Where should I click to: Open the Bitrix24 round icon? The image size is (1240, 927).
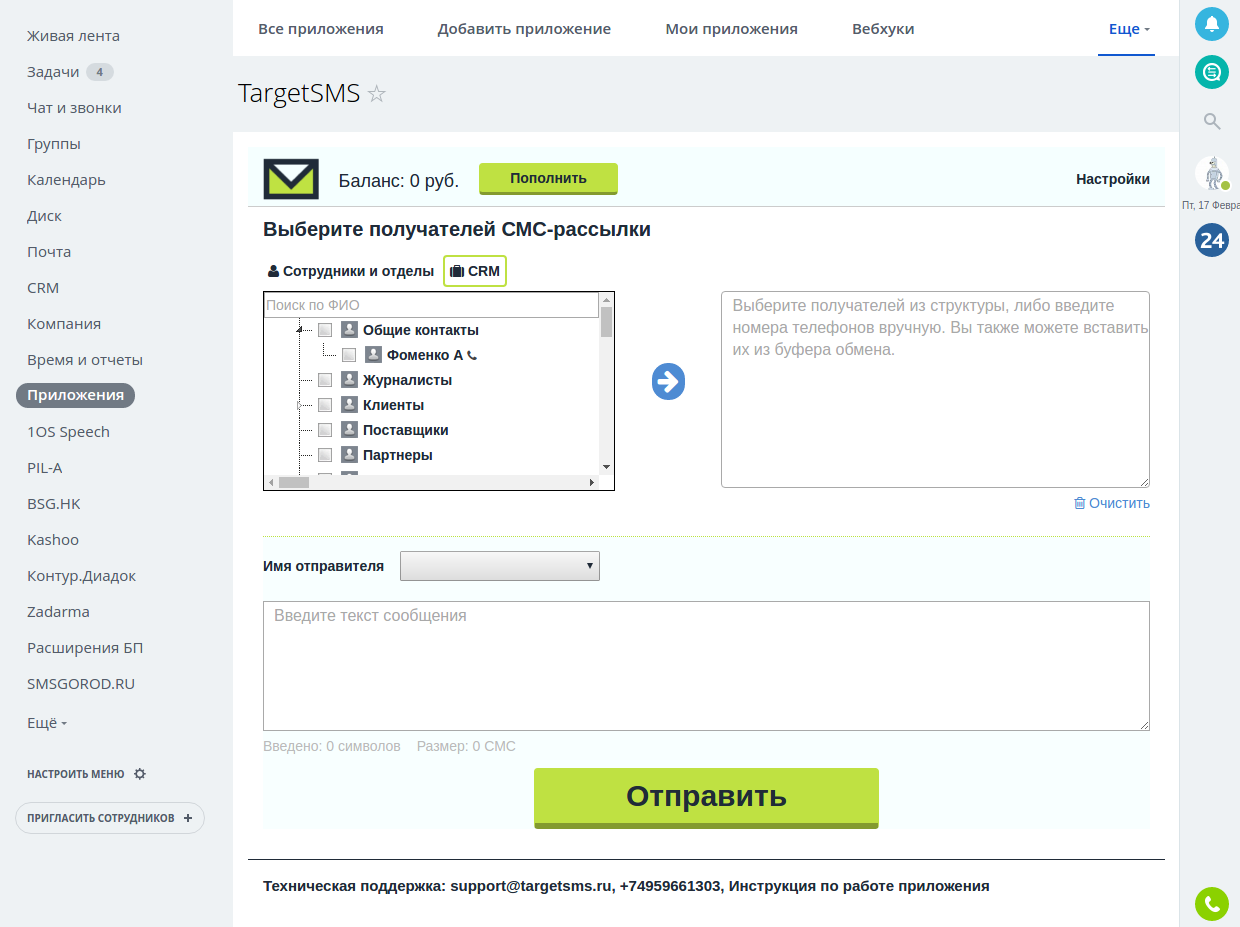pos(1212,240)
